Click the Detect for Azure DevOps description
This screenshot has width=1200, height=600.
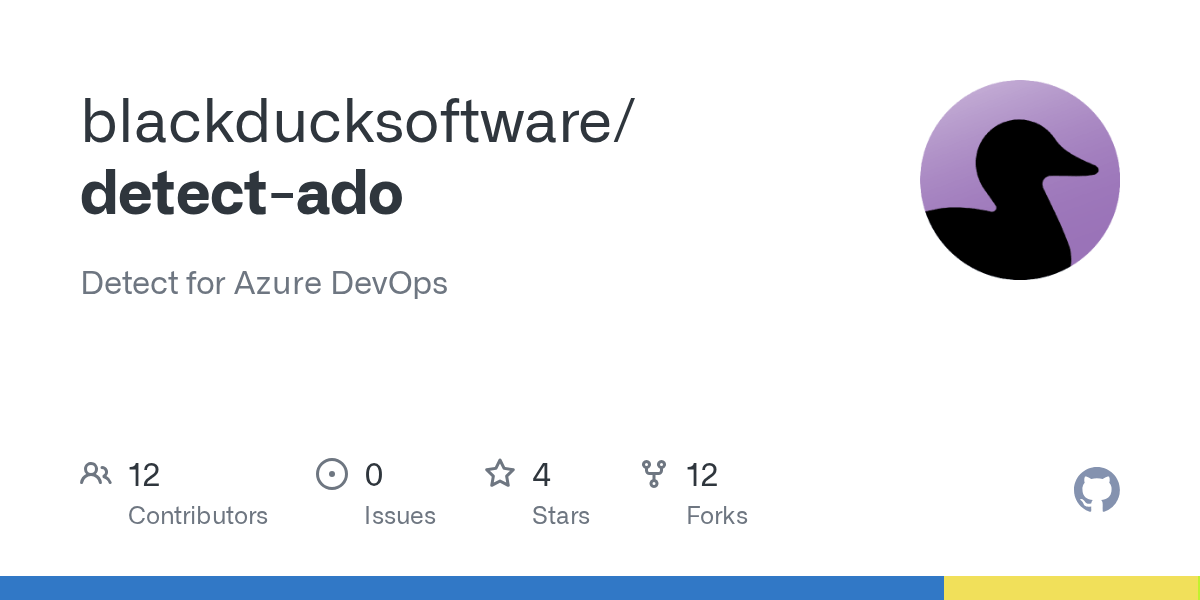264,283
